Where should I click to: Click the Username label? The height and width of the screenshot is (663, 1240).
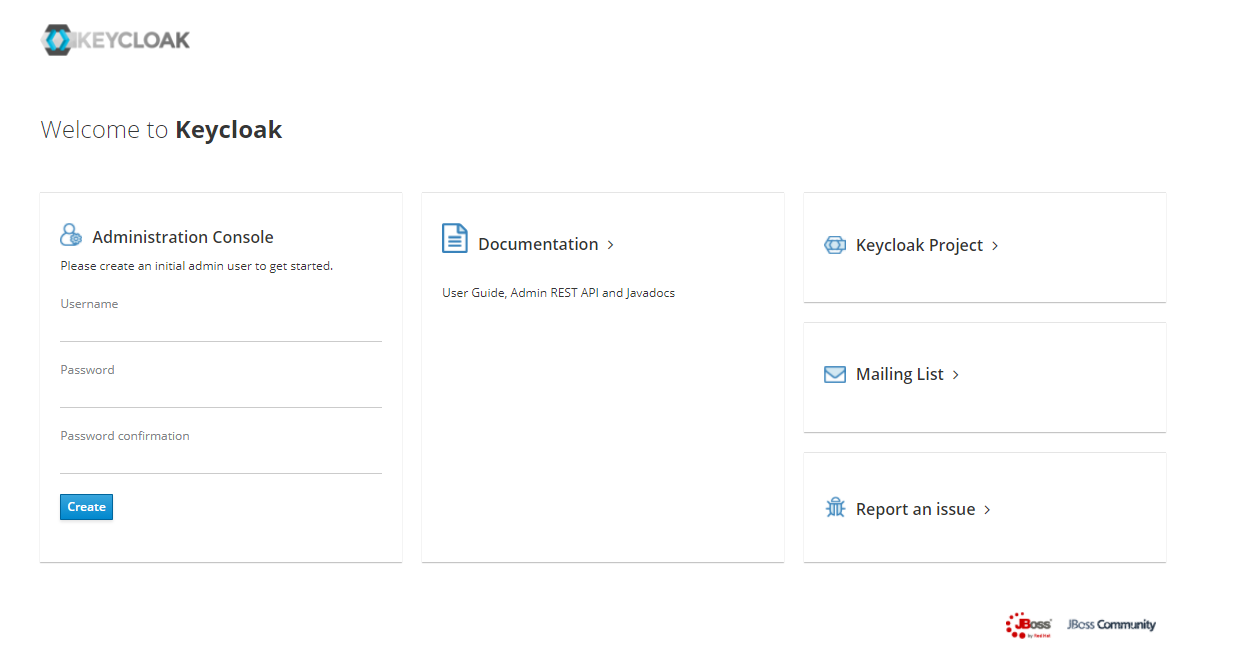click(89, 304)
